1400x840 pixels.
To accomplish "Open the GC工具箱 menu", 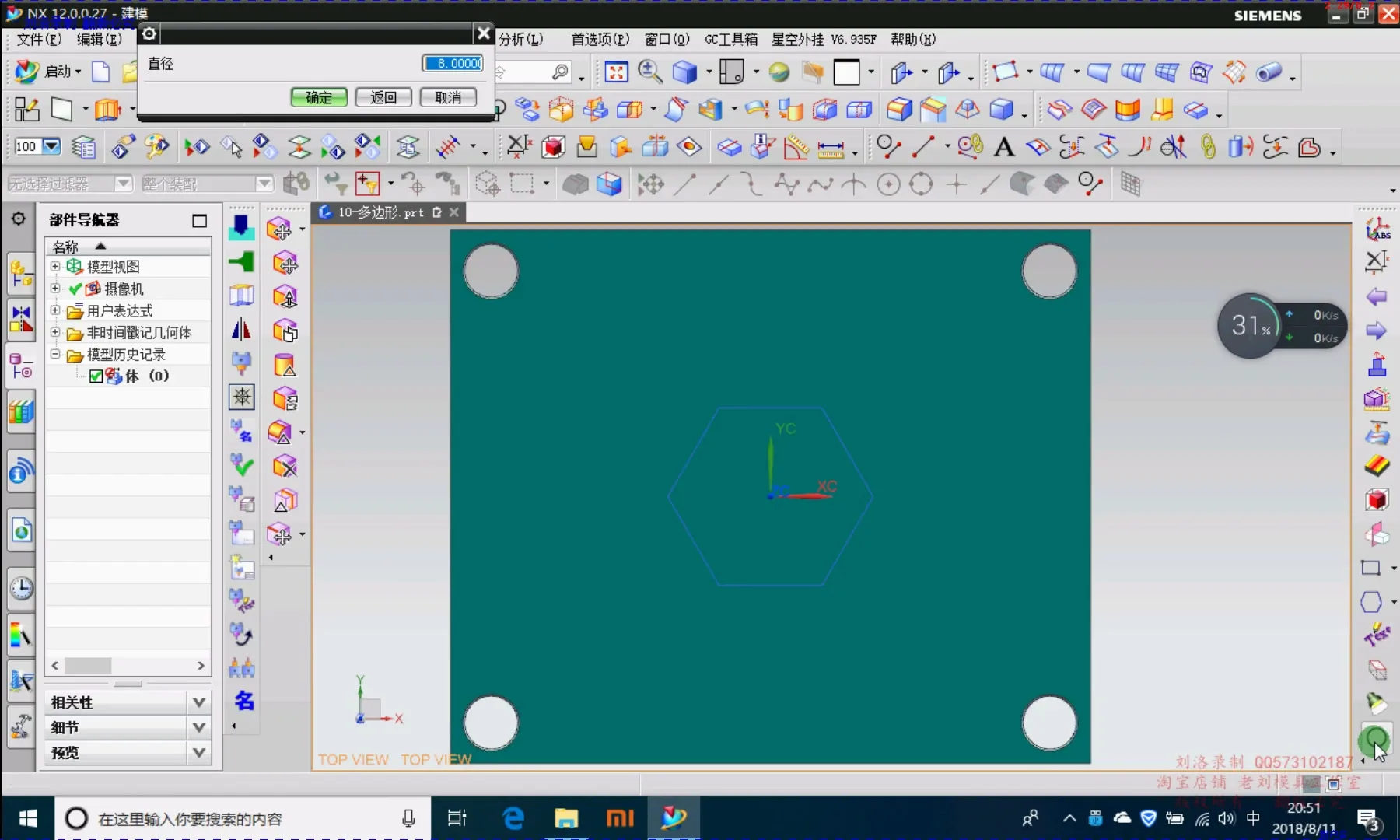I will pyautogui.click(x=730, y=39).
